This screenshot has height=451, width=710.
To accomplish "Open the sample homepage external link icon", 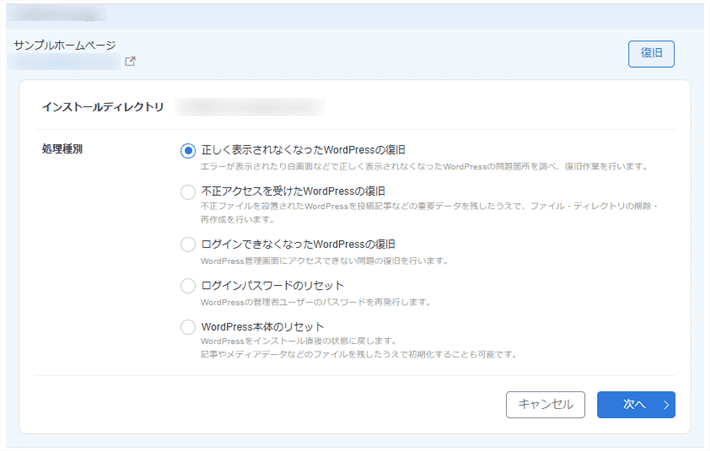I will (x=130, y=61).
